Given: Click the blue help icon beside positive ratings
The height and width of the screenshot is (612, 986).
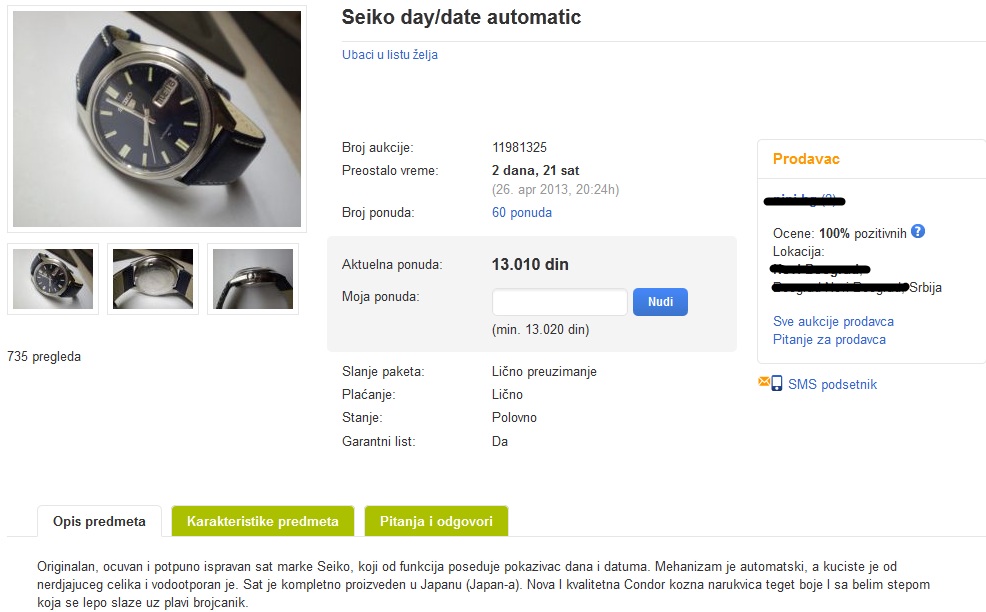Looking at the screenshot, I should 918,232.
